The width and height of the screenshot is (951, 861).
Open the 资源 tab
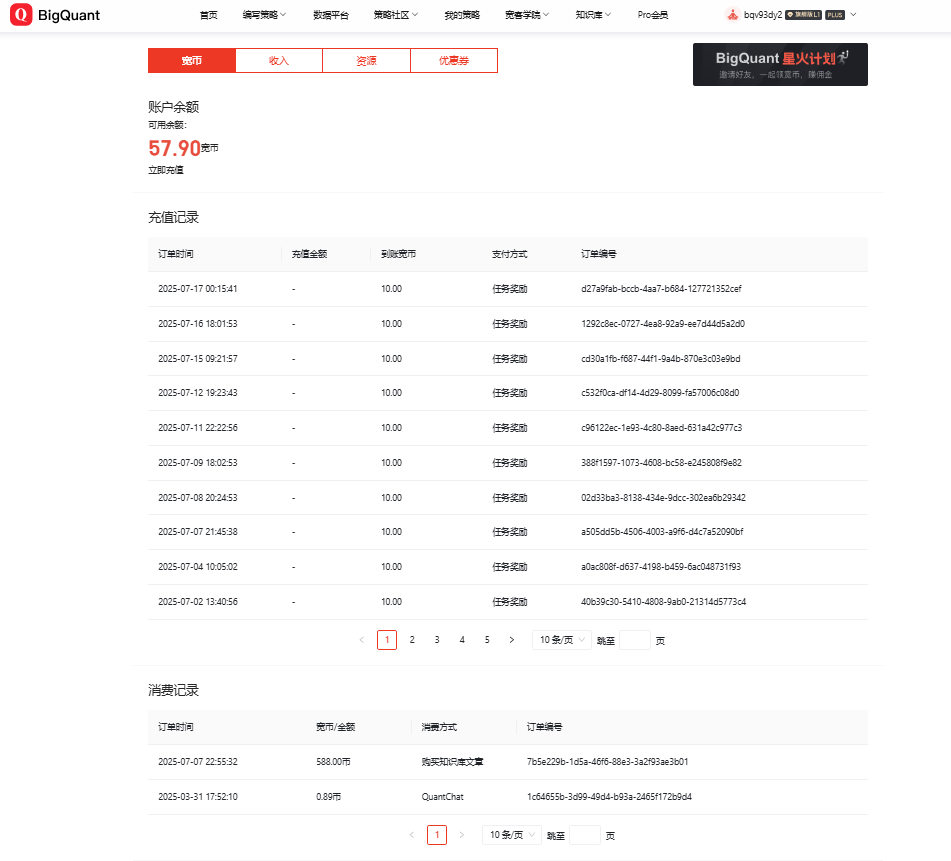[x=366, y=61]
